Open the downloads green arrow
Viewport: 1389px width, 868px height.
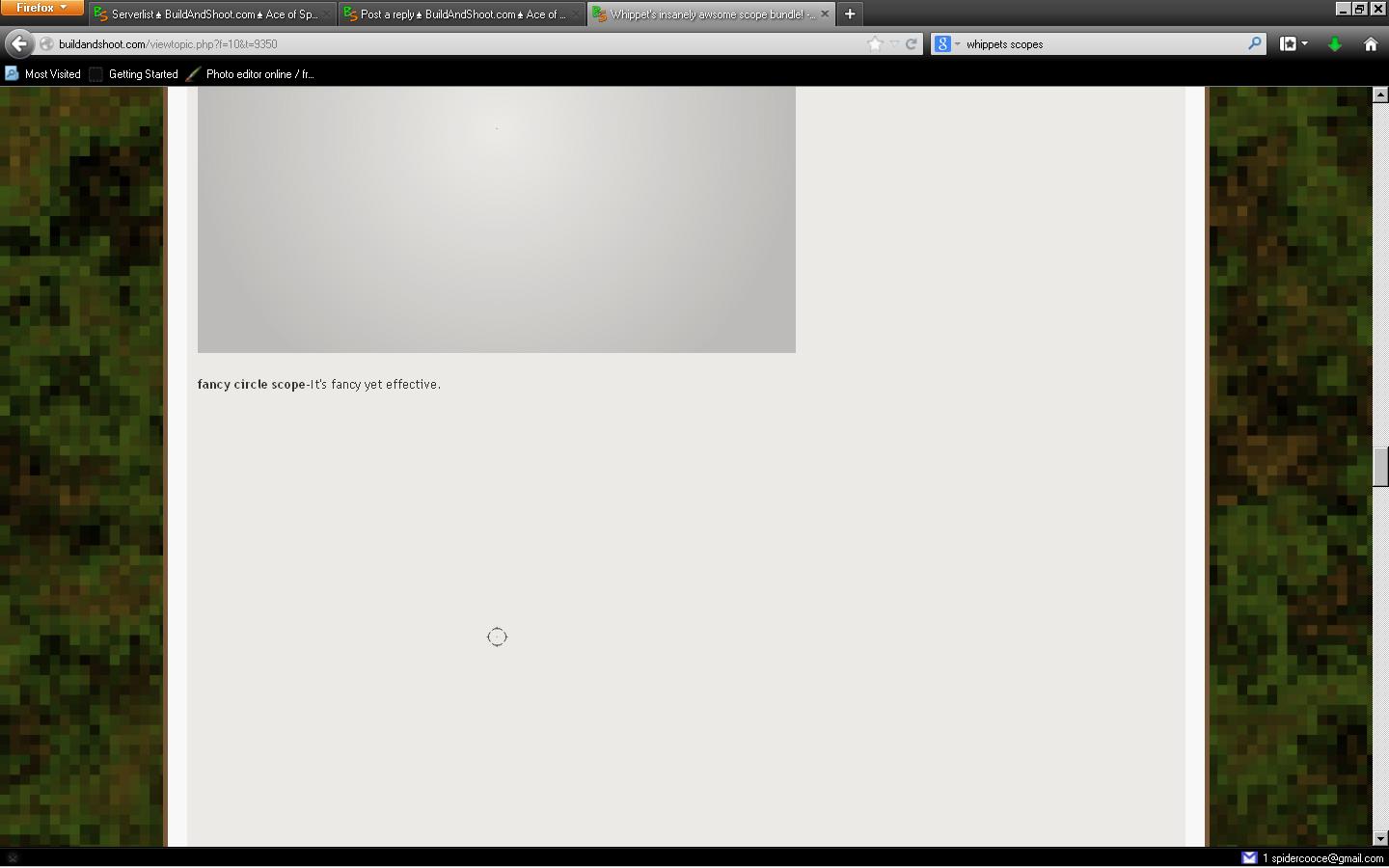point(1335,43)
